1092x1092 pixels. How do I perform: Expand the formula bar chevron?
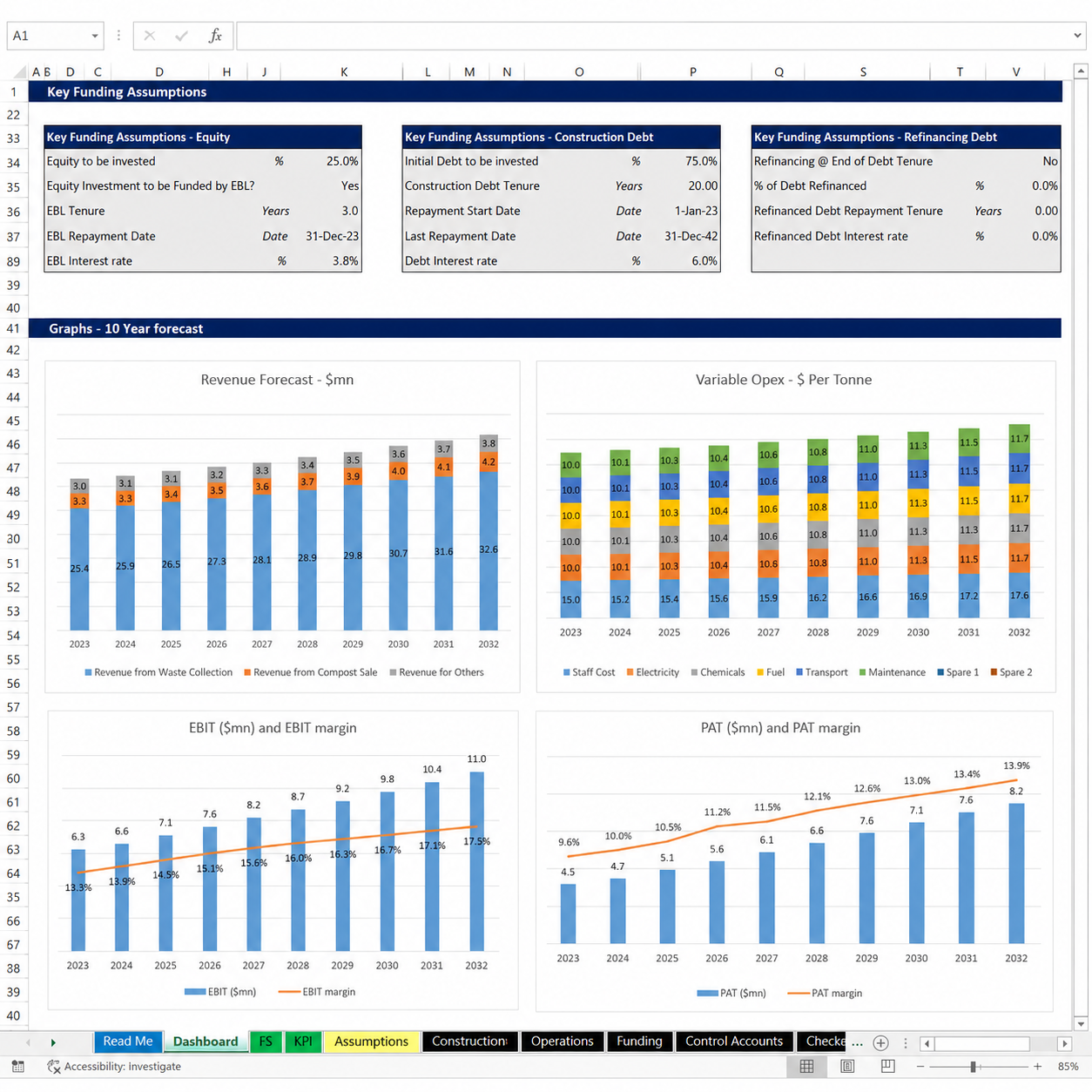click(x=1078, y=36)
